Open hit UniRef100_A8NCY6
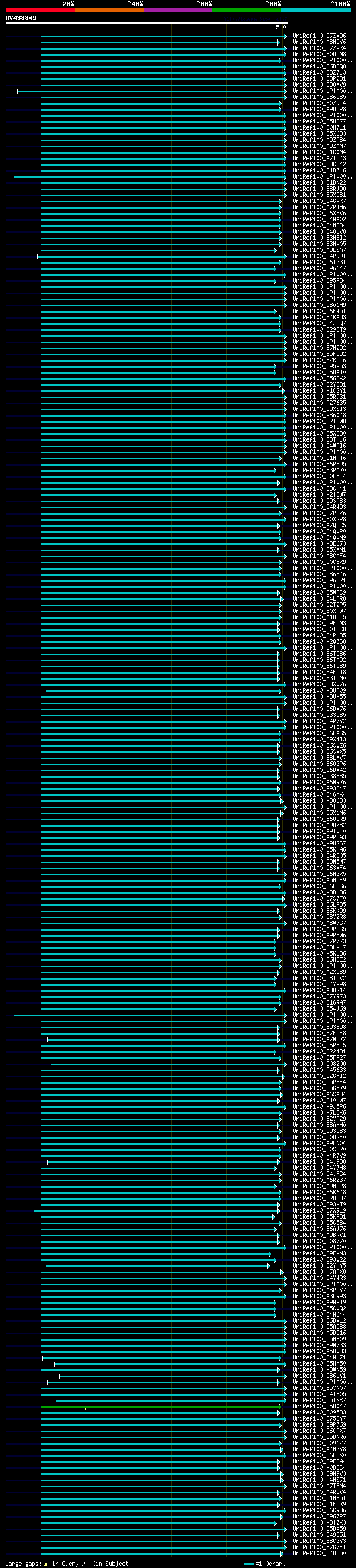The width and height of the screenshot is (356, 1568). 319,42
